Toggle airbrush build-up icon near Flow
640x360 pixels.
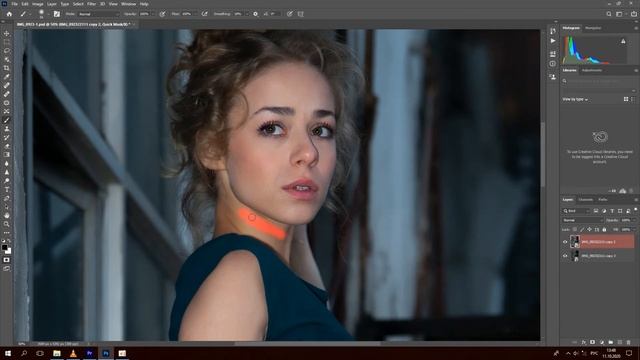coord(204,14)
